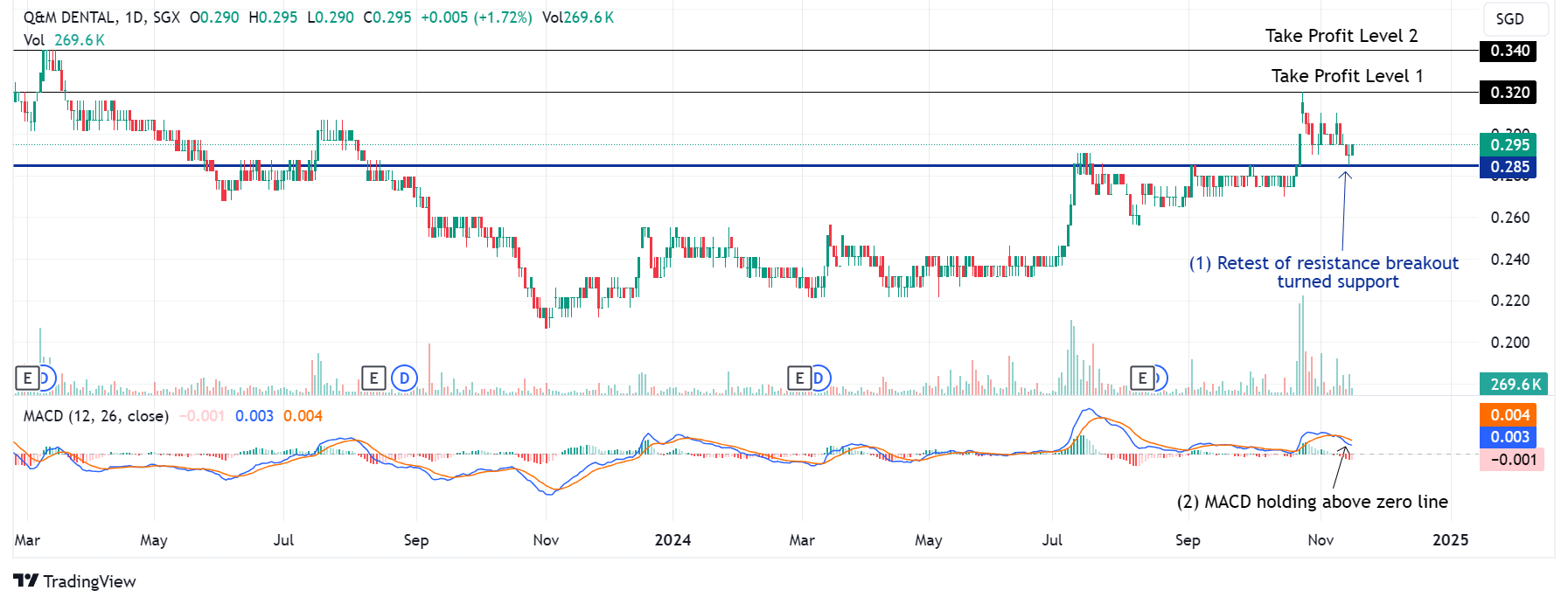Select the low value L0.290 in the legend
This screenshot has height=604, width=1568.
click(x=331, y=17)
